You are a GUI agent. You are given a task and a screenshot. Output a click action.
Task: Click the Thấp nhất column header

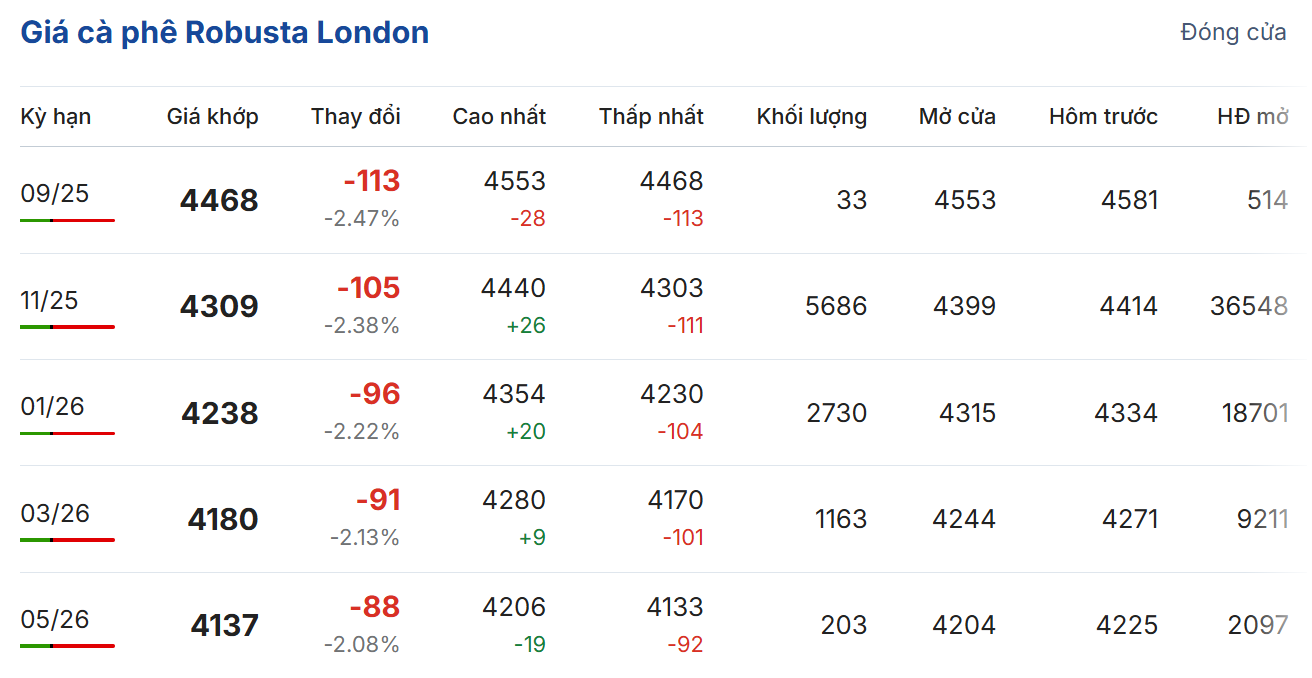click(651, 116)
